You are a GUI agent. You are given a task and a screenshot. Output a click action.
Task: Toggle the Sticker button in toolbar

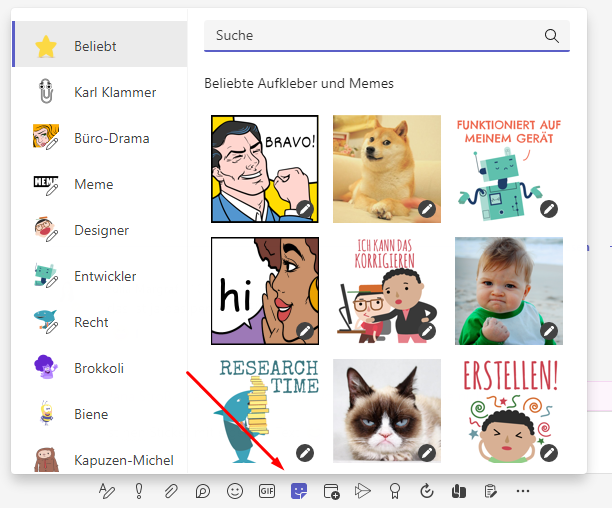pyautogui.click(x=298, y=491)
